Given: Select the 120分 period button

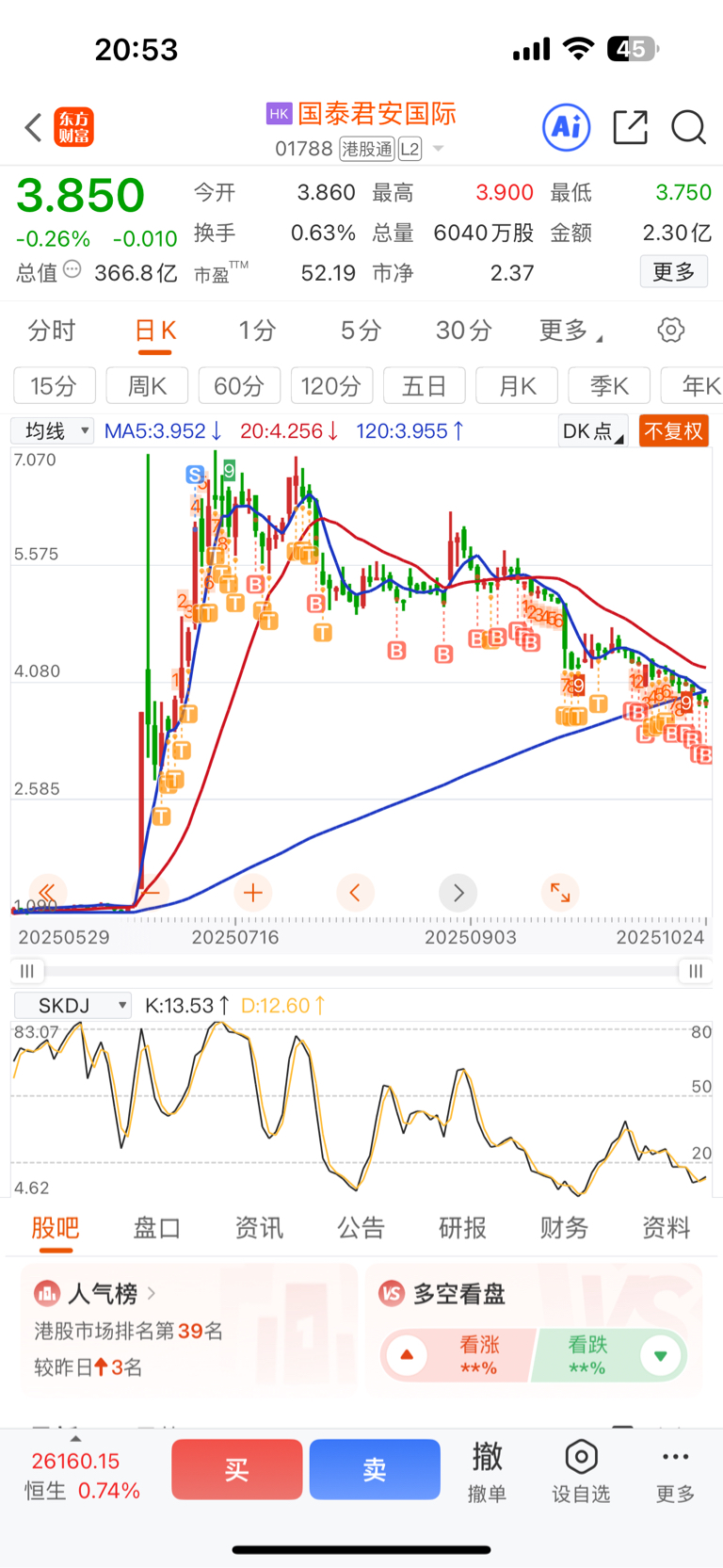Looking at the screenshot, I should (331, 386).
